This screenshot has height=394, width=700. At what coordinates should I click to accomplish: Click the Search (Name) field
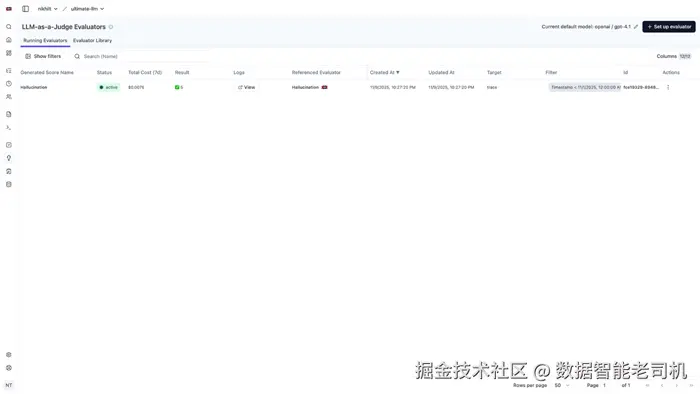(x=141, y=56)
